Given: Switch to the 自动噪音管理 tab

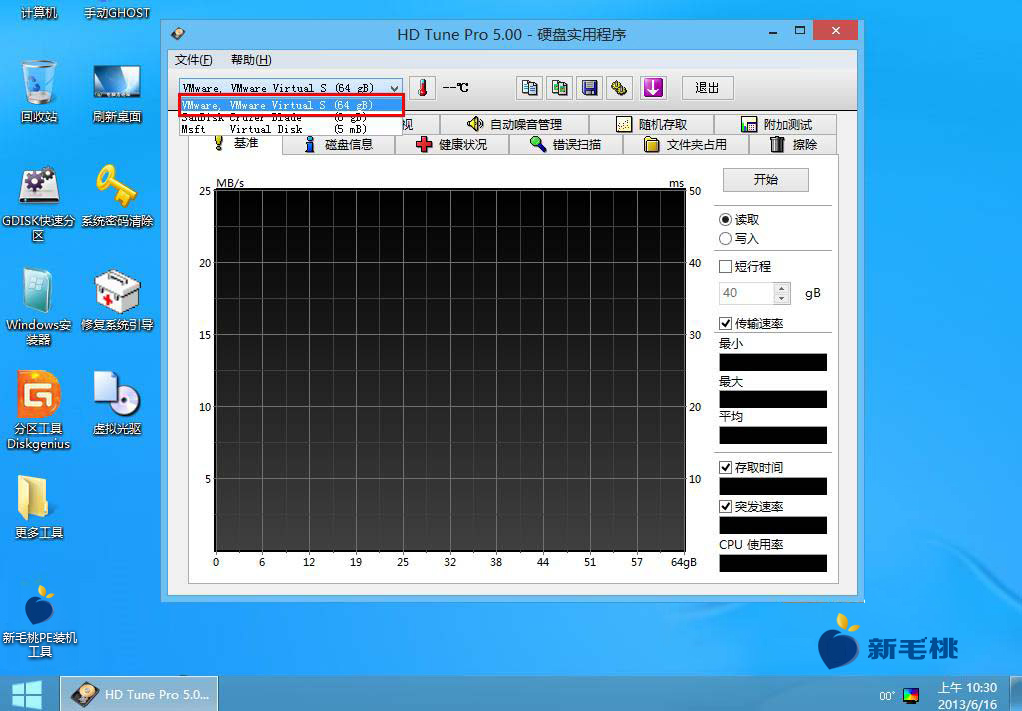Looking at the screenshot, I should (514, 124).
